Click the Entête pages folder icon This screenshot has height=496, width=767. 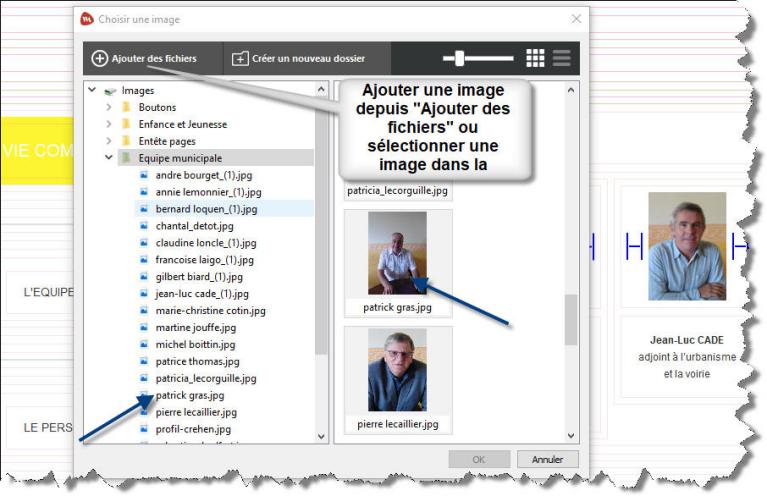point(126,141)
